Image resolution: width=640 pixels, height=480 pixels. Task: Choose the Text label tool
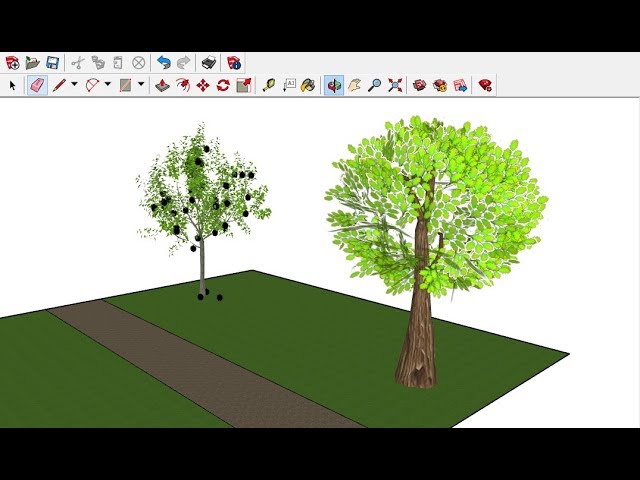289,85
